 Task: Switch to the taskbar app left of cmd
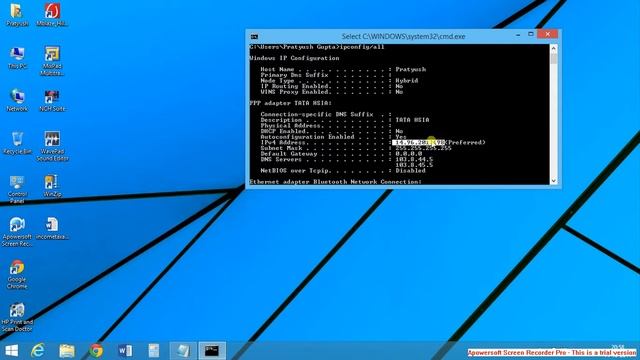[x=183, y=351]
